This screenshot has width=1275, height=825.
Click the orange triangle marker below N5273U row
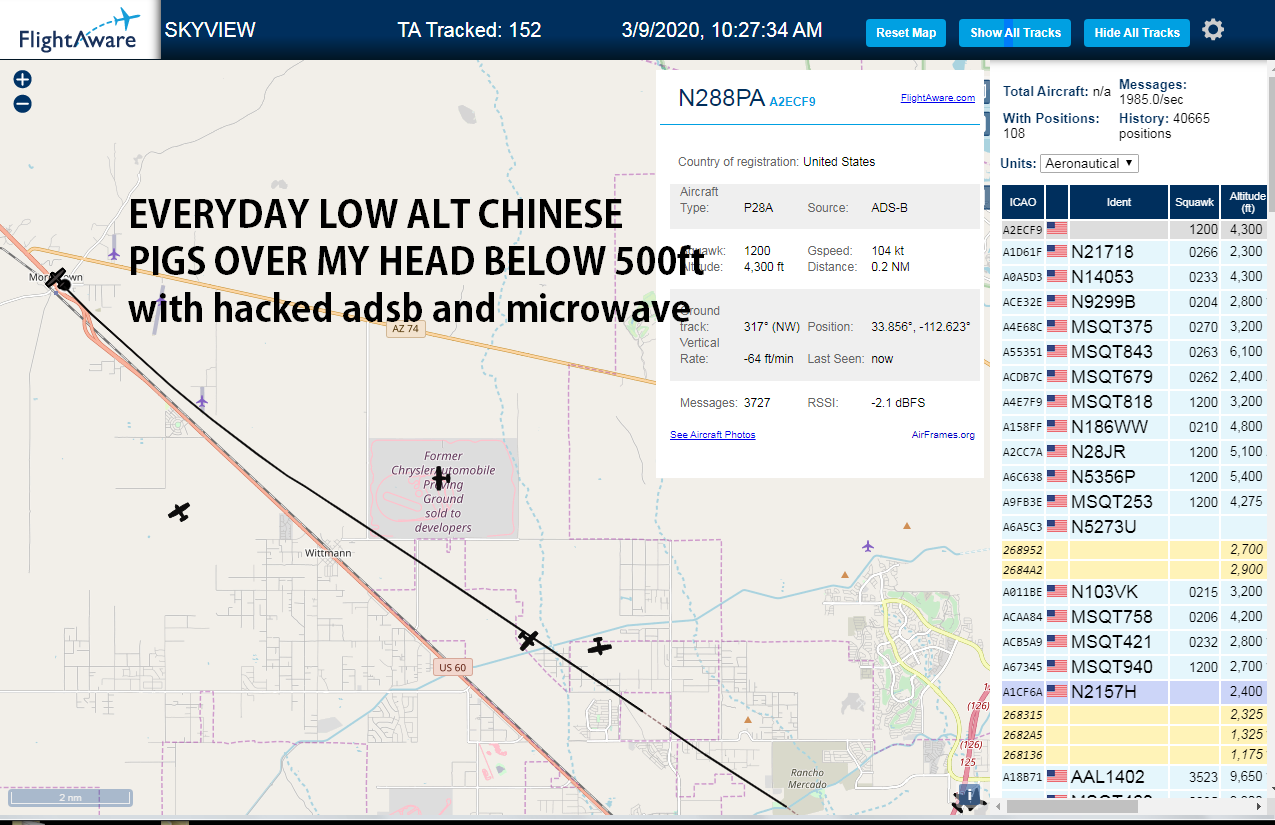(907, 525)
